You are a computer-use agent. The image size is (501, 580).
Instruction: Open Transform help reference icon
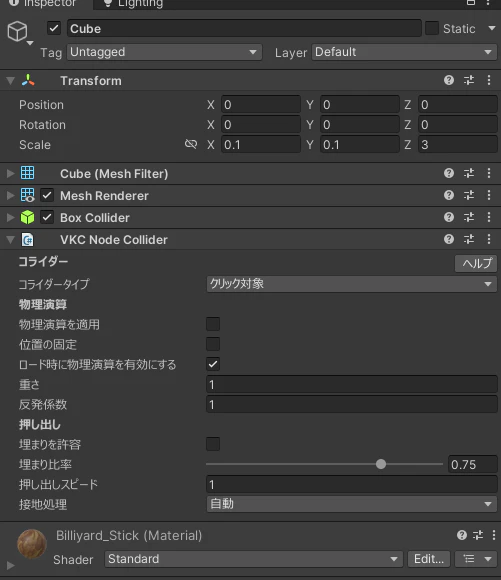point(449,80)
